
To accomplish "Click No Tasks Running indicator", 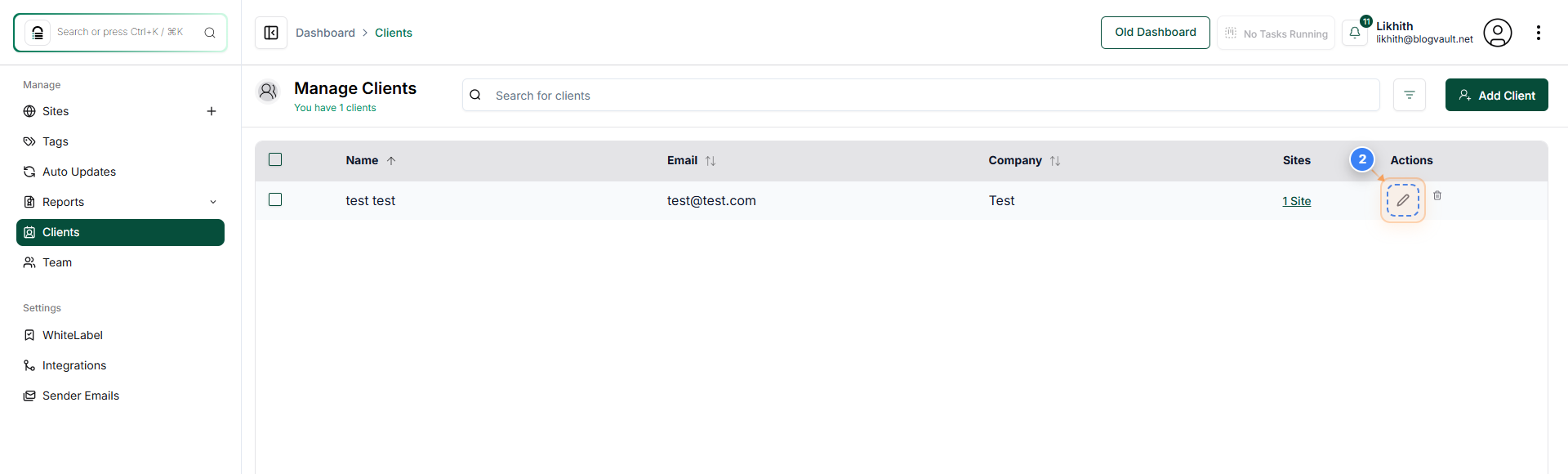I will click(x=1276, y=34).
